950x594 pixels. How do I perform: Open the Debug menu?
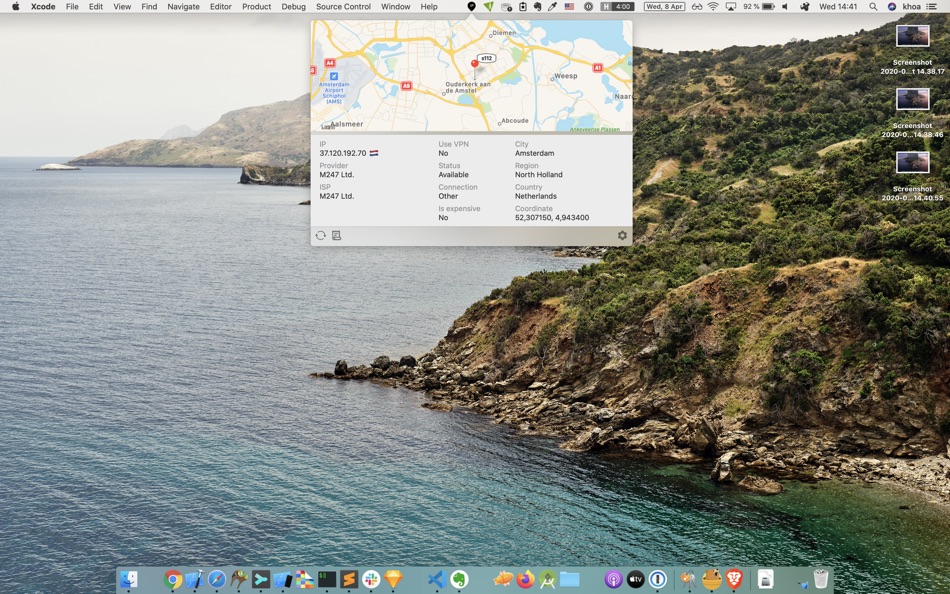click(293, 7)
